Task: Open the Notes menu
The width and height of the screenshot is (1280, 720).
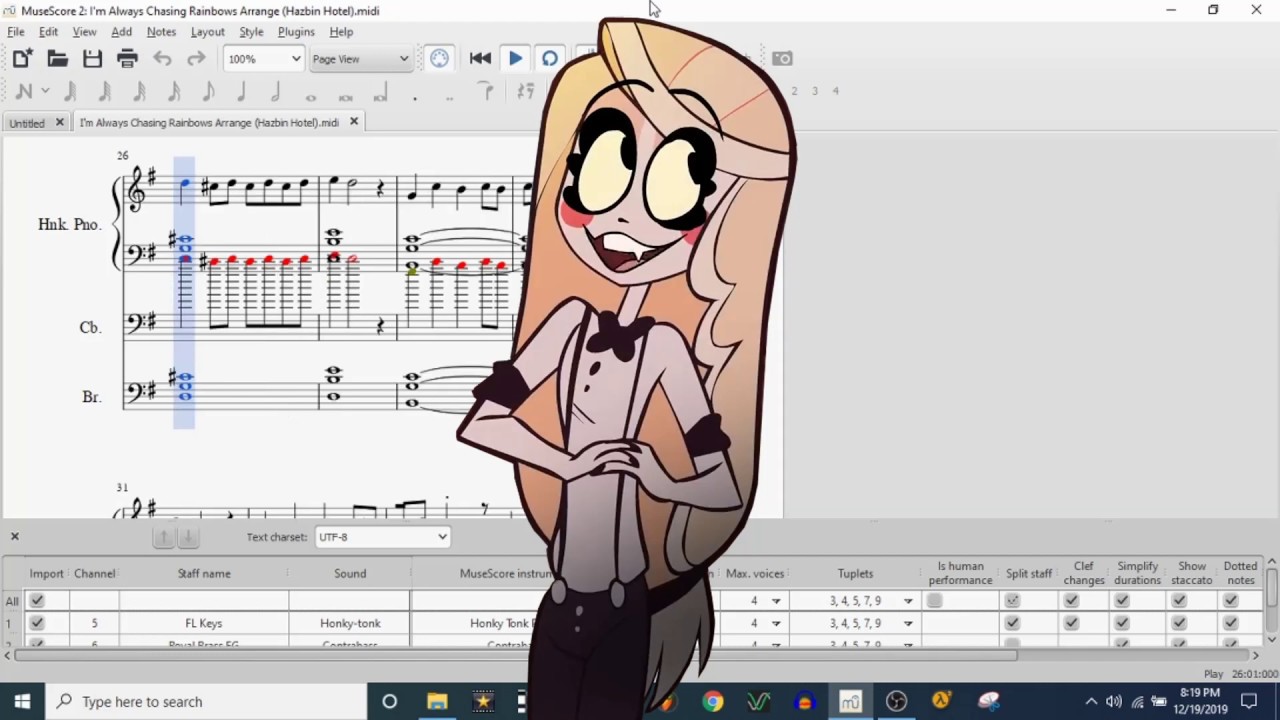Action: [x=161, y=32]
